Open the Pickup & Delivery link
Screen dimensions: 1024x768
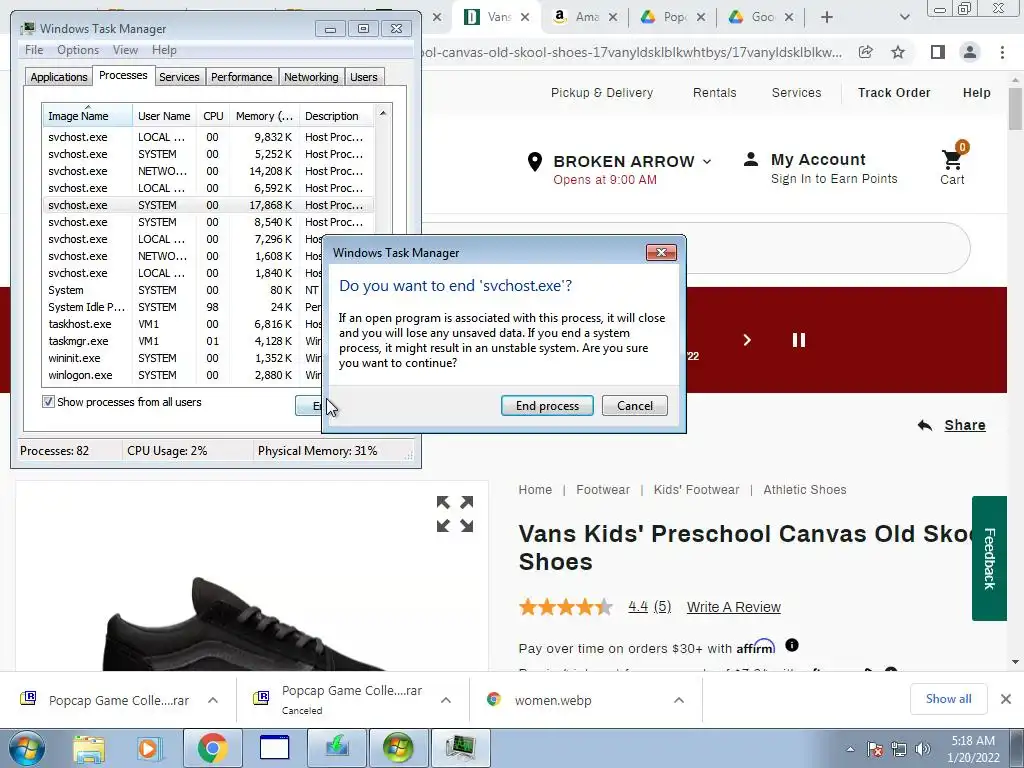point(602,93)
